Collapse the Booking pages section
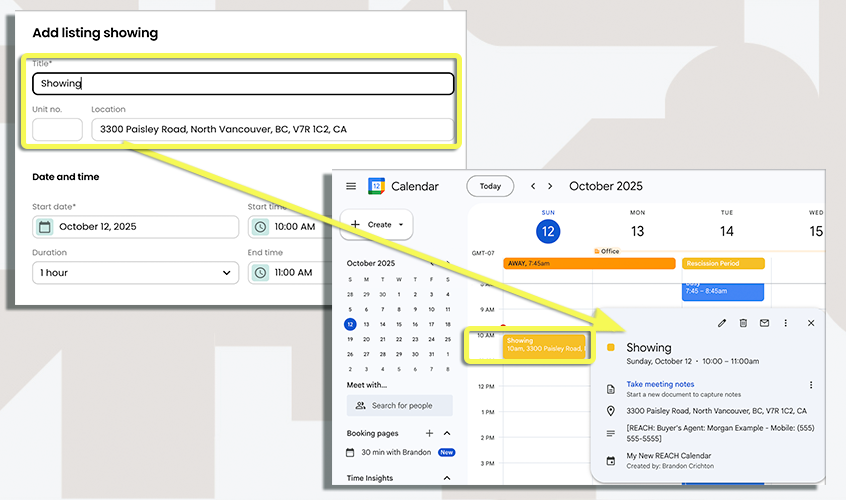Screen dimensions: 846x500 [446, 433]
